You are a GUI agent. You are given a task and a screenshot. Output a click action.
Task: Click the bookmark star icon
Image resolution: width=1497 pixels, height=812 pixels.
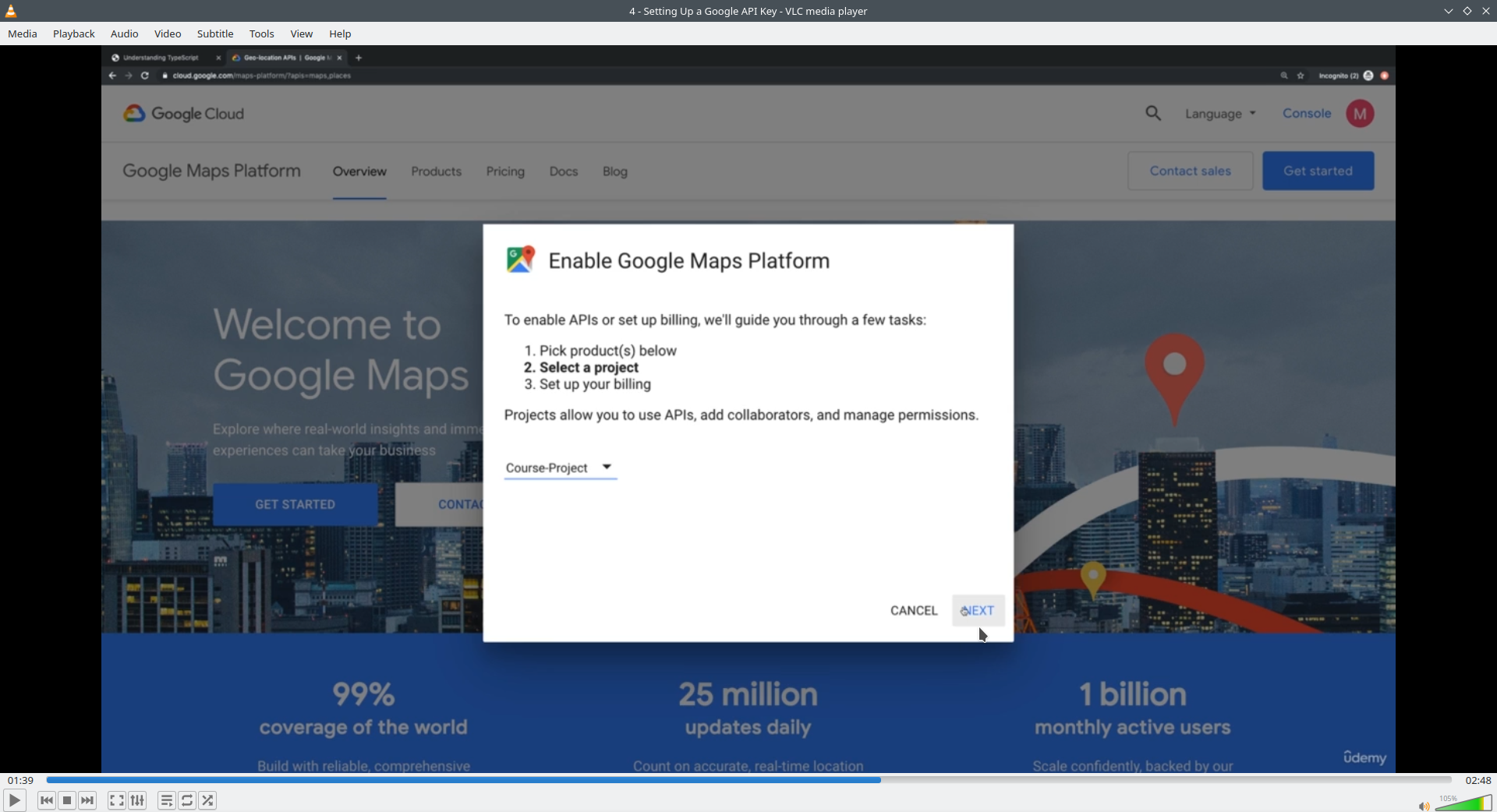1301,76
